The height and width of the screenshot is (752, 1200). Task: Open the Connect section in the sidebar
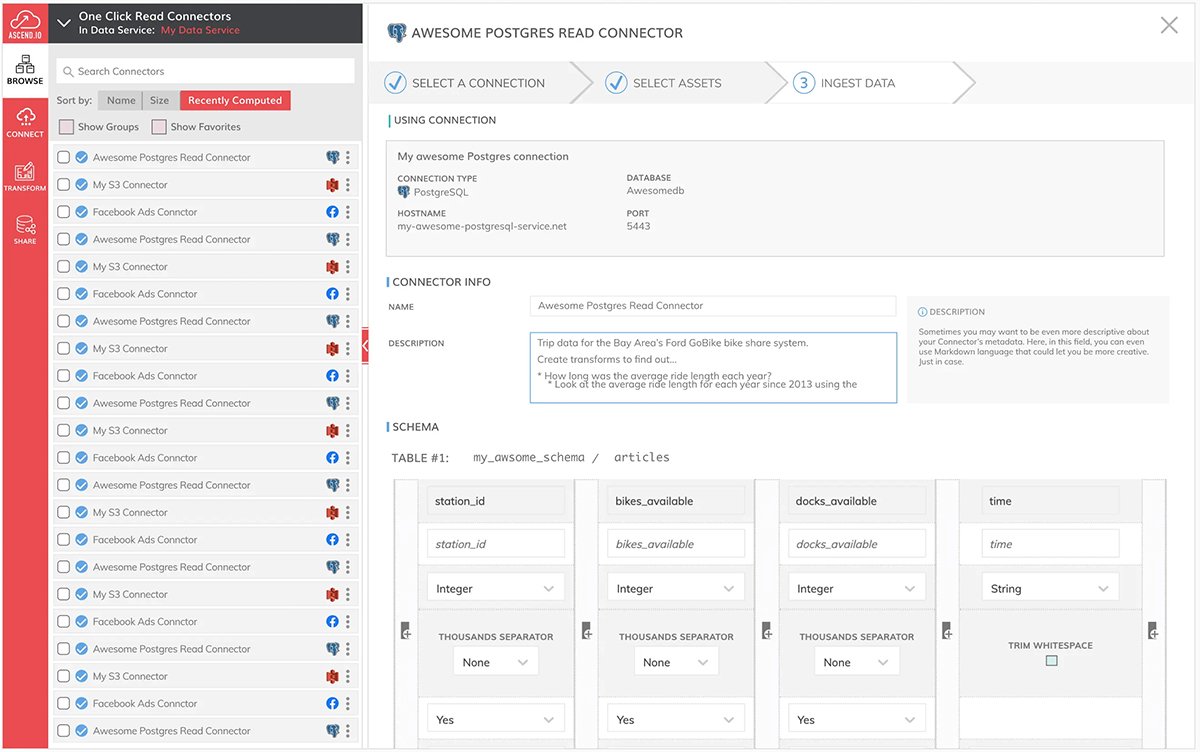[23, 122]
